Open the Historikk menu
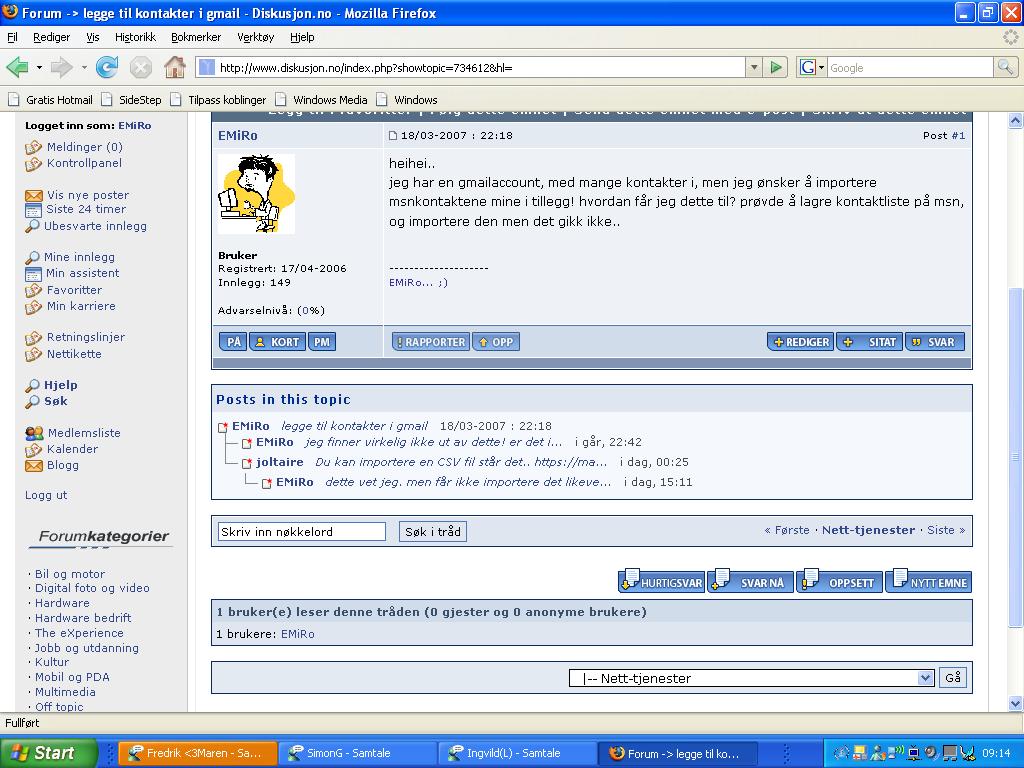 coord(135,37)
